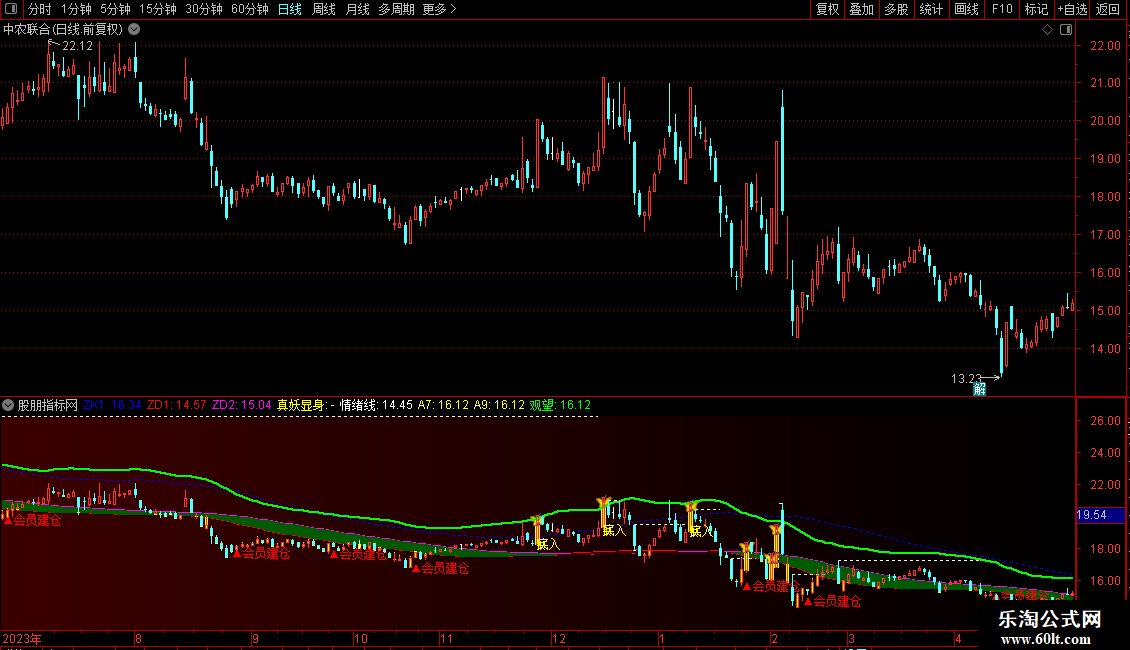Click the month 9 time axis marker
The width and height of the screenshot is (1130, 650).
[255, 638]
